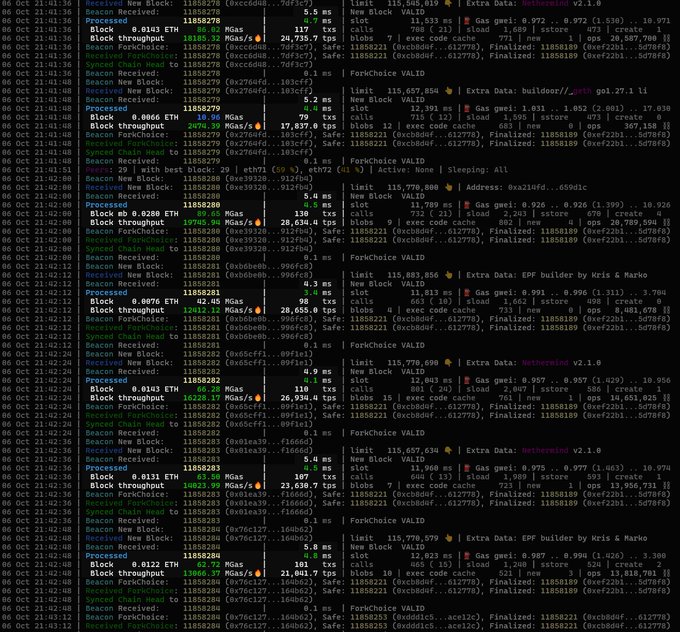Click the fuel pump icon before Gas gwei 0.957
This screenshot has height=632, width=680.
tap(467, 380)
